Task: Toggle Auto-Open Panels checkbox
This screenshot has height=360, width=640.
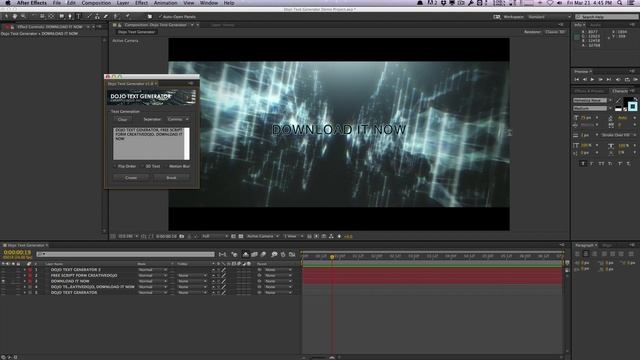Action: (x=160, y=17)
